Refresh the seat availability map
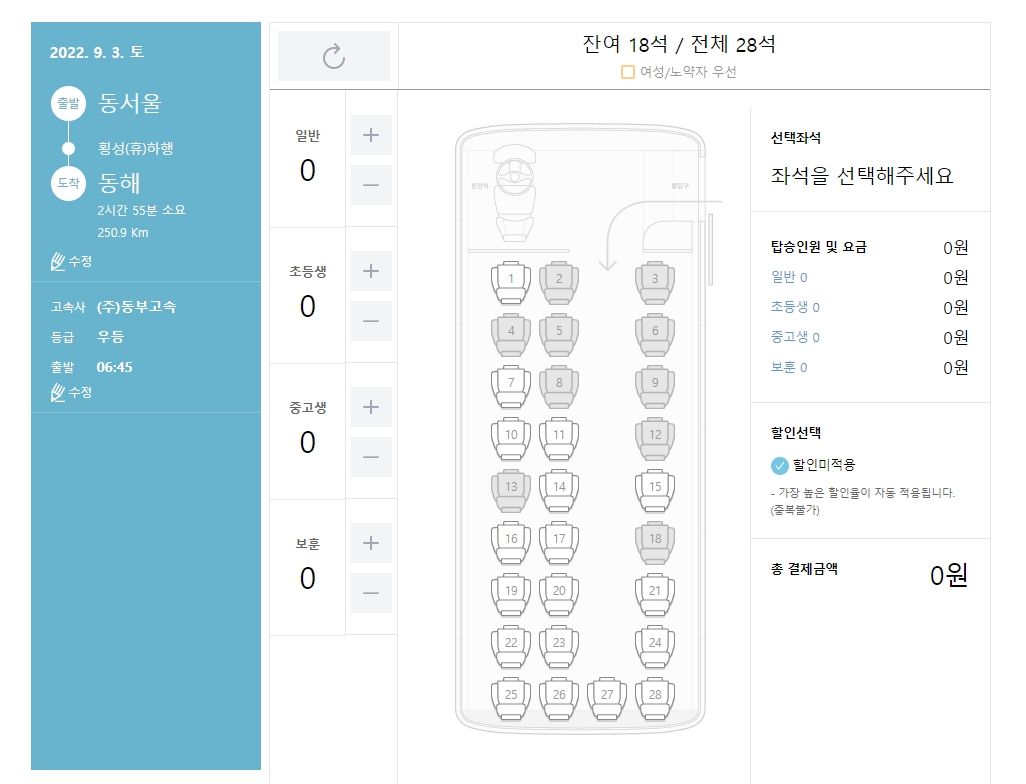Viewport: 1026px width, 784px height. click(333, 55)
